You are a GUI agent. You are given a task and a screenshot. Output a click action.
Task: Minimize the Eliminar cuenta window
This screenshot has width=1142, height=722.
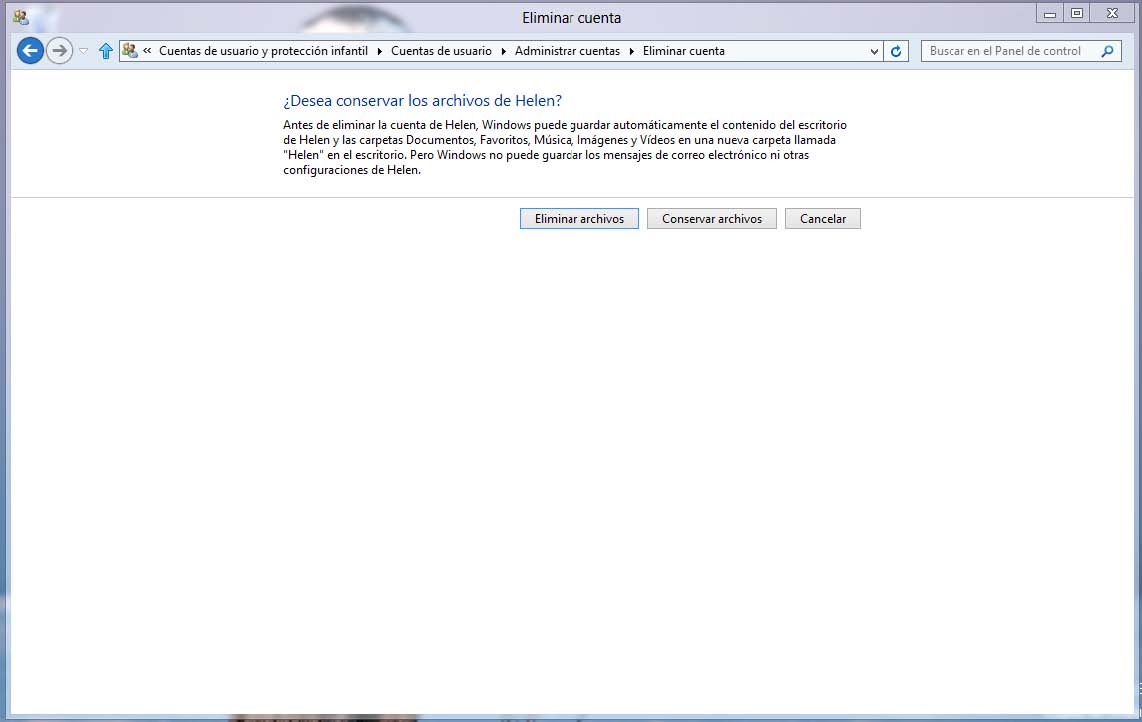point(1048,14)
